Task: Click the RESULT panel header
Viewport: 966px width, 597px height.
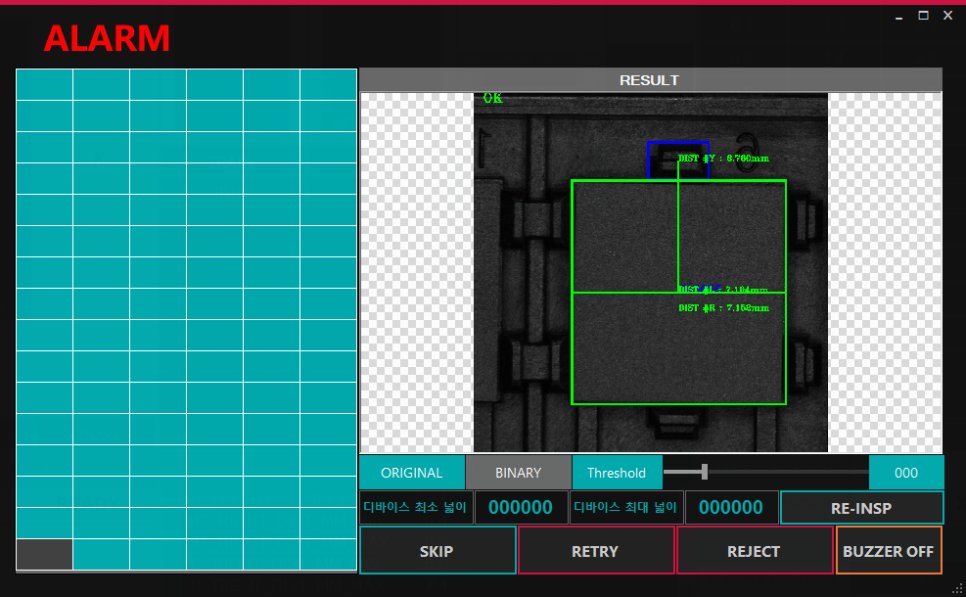Action: (651, 80)
